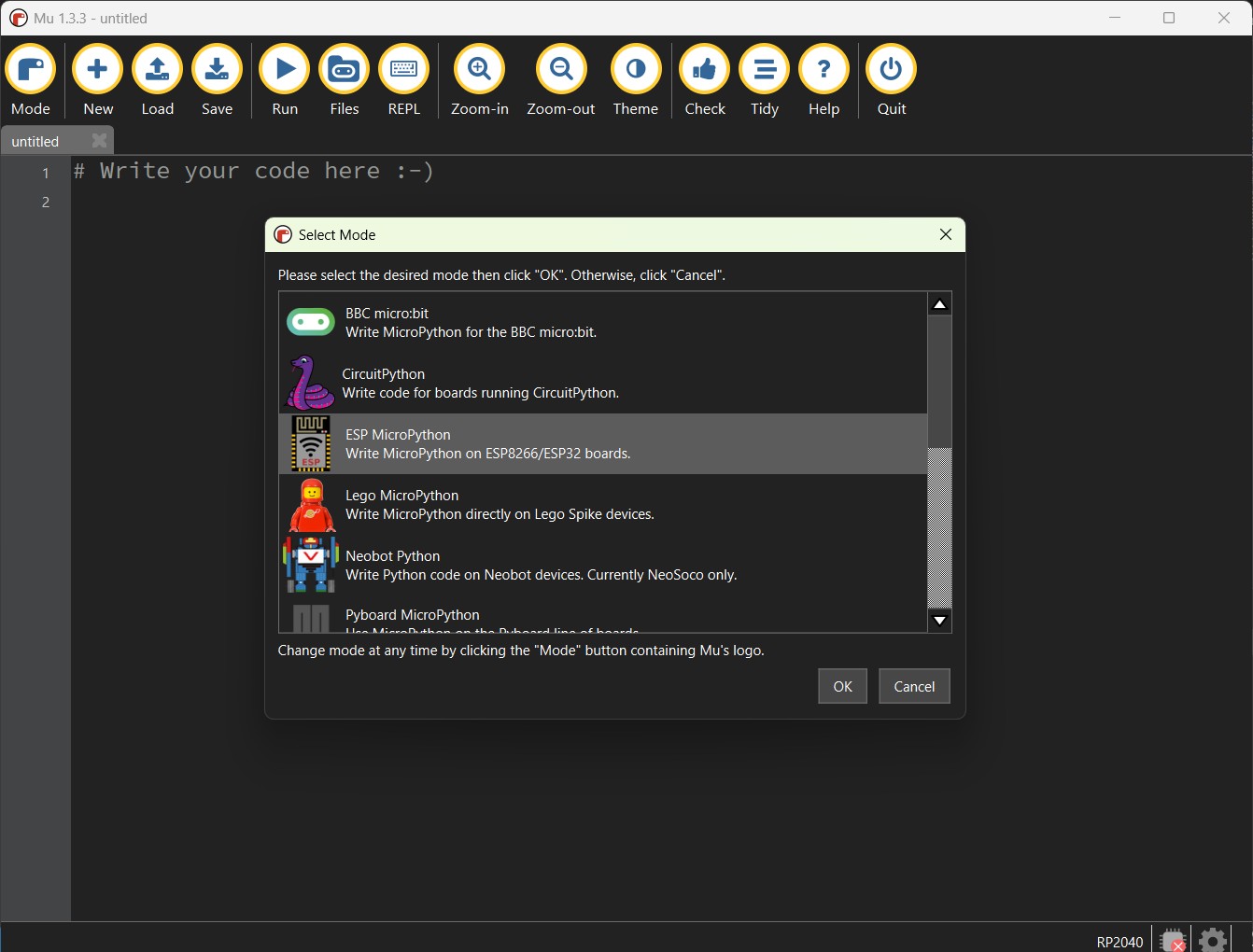Select the Lego MicroPython minifigure icon
Image resolution: width=1253 pixels, height=952 pixels.
pyautogui.click(x=312, y=504)
